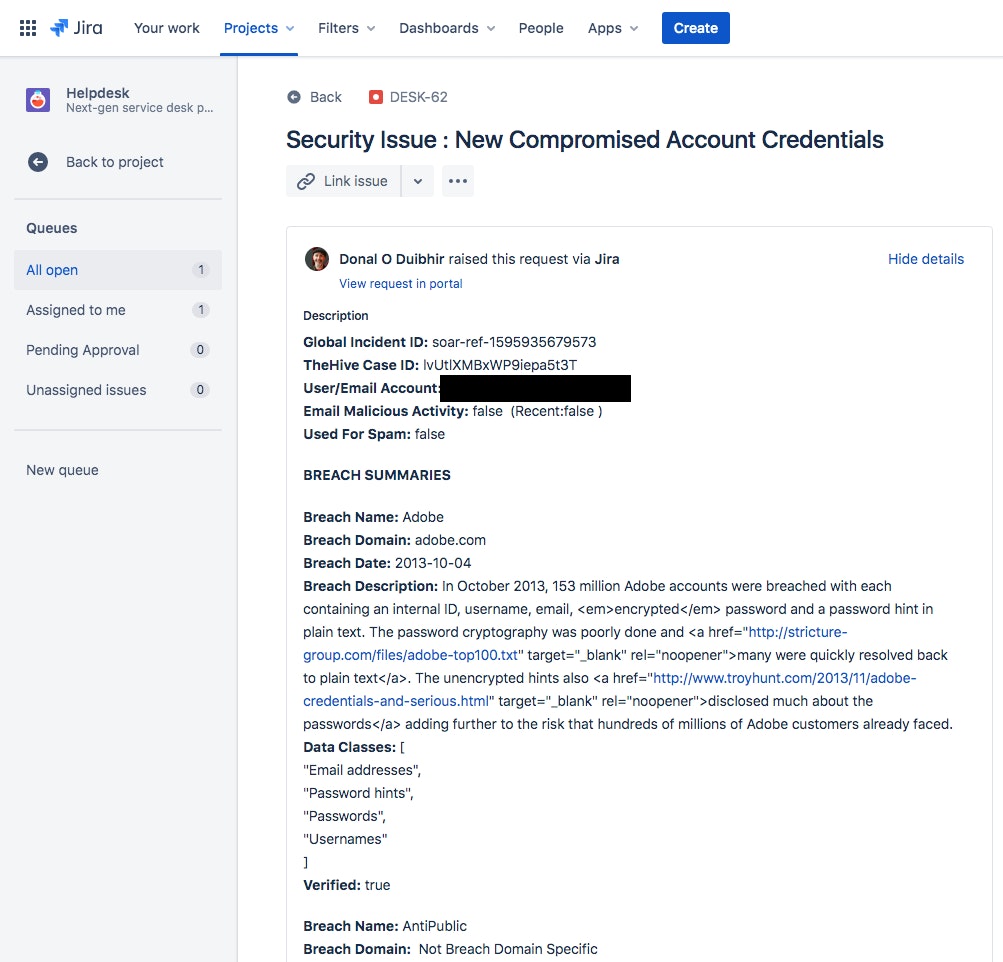Open the app switcher grid icon
The image size is (1003, 962).
click(28, 28)
